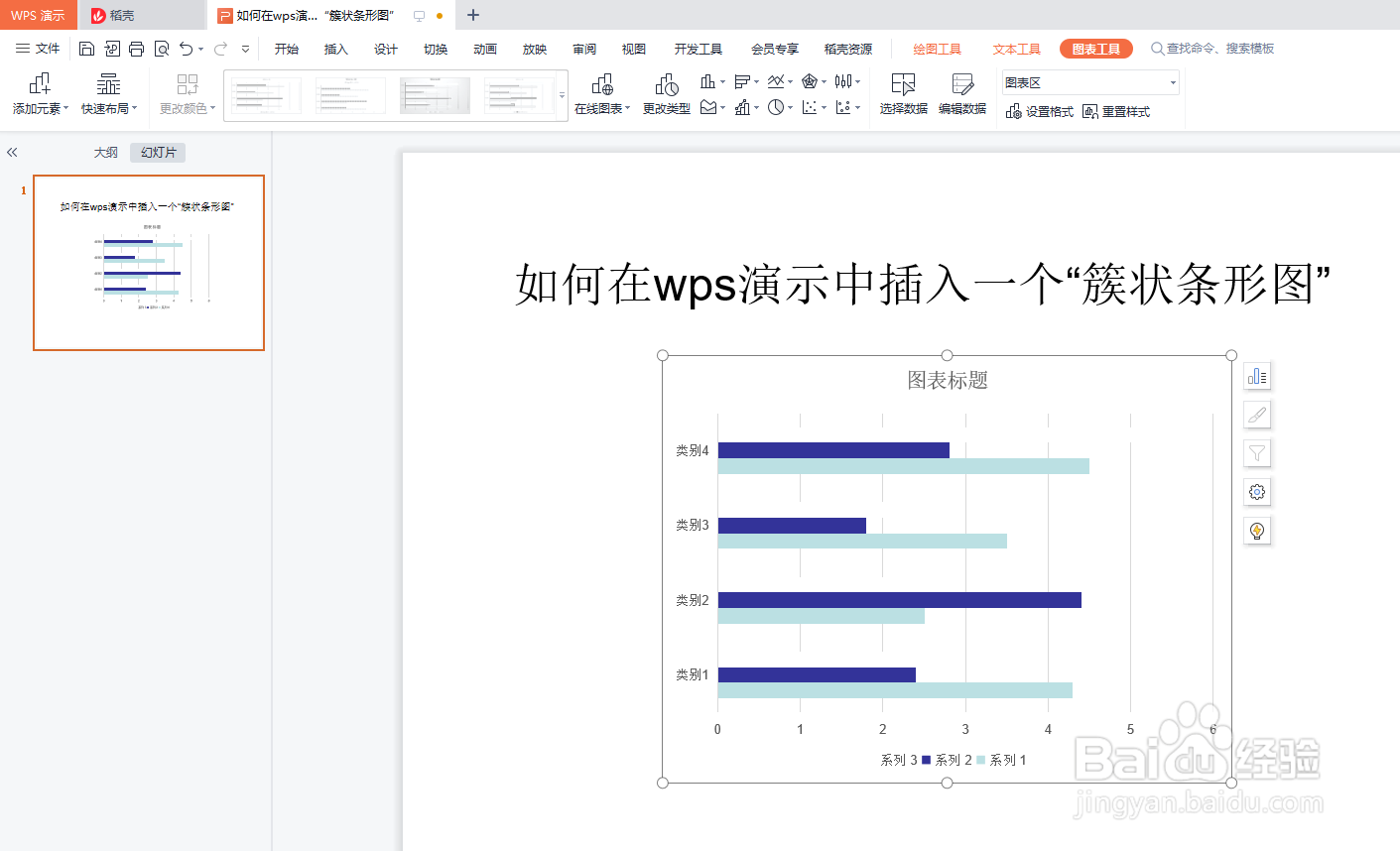The image size is (1400, 851).
Task: Expand the quick access toolbar customize arrow
Action: (x=245, y=49)
